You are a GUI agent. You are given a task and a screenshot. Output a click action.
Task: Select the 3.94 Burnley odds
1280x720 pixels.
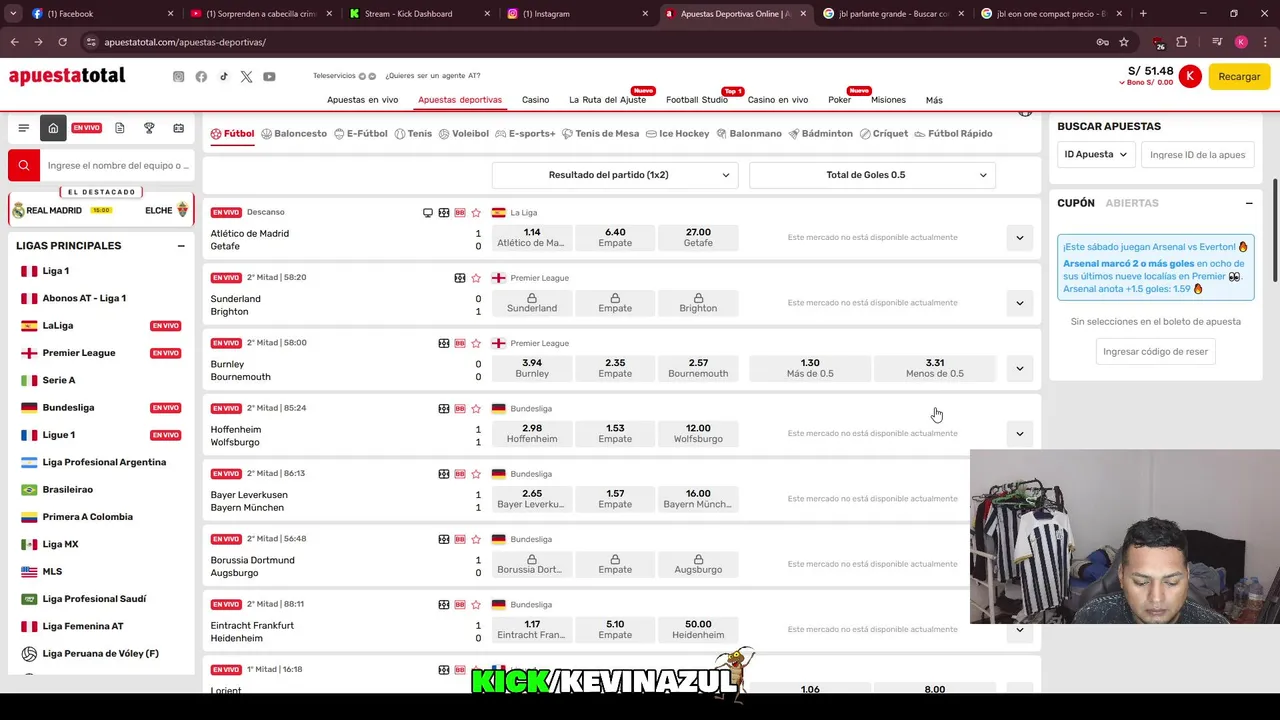pos(532,368)
